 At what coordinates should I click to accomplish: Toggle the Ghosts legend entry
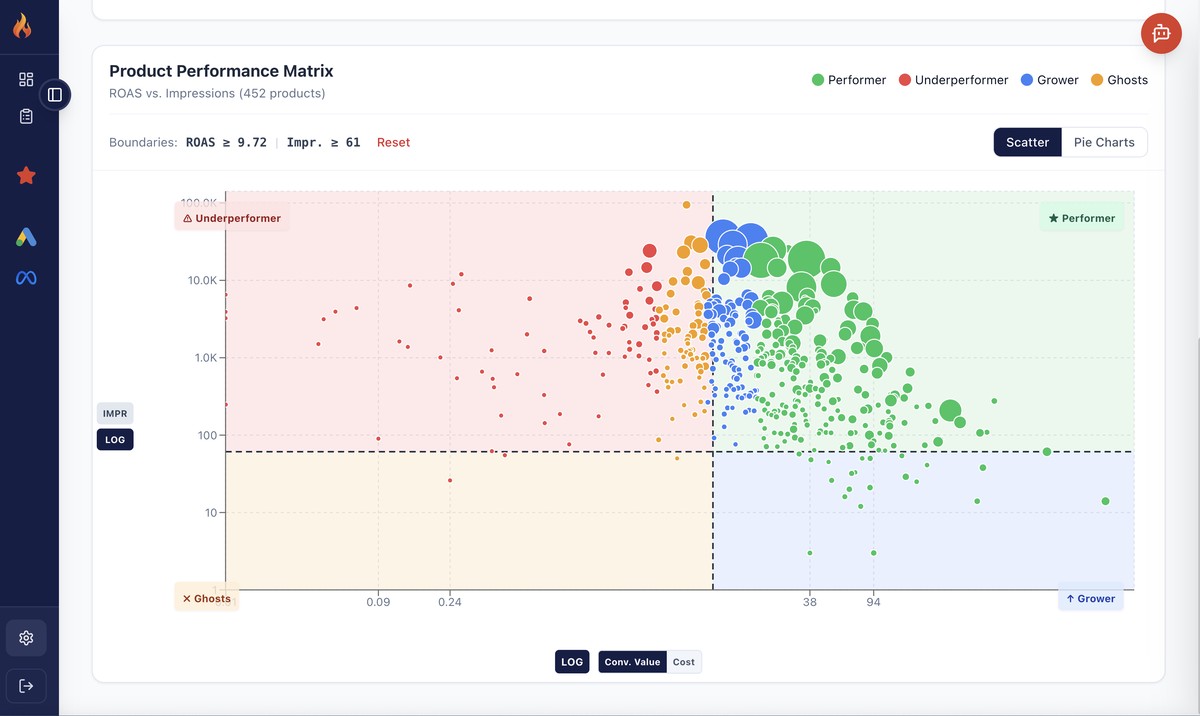coord(1119,79)
